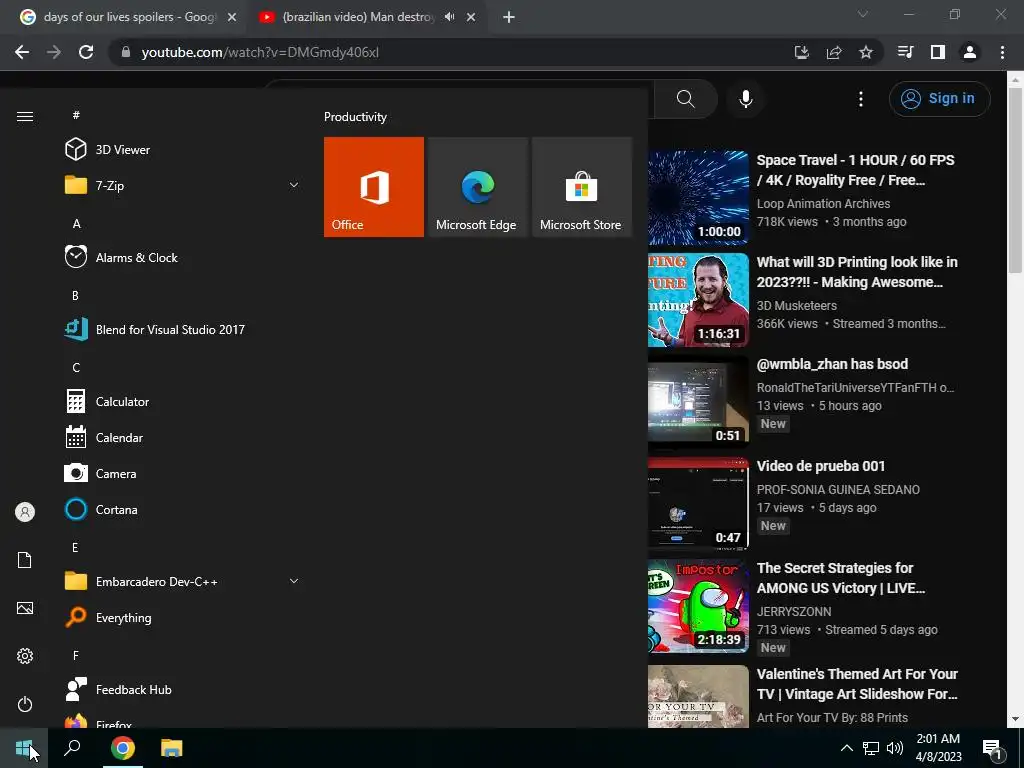The height and width of the screenshot is (768, 1024).
Task: Open File Explorer from the taskbar
Action: pyautogui.click(x=172, y=748)
